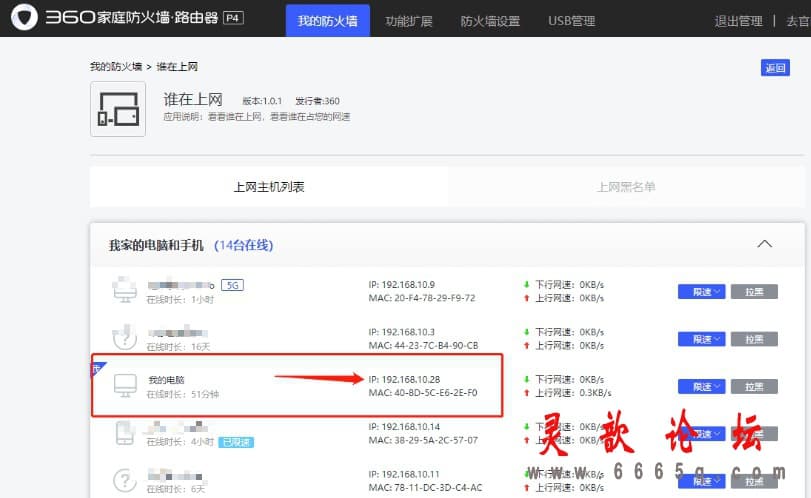Follow the 我的防火墙 breadcrumb link
Screen dimensions: 811x498
pos(116,67)
